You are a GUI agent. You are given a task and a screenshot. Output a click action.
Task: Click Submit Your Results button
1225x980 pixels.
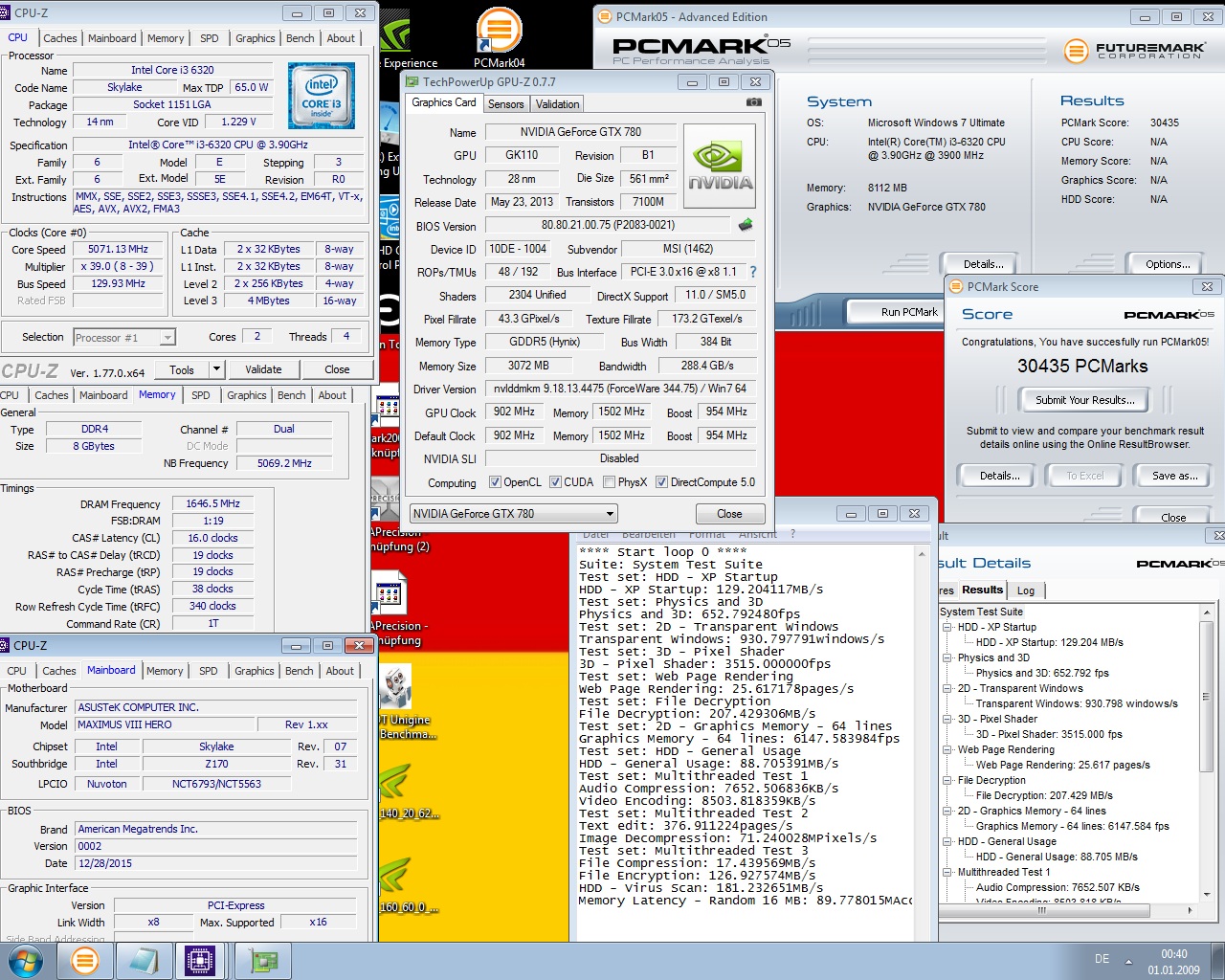(x=1085, y=400)
